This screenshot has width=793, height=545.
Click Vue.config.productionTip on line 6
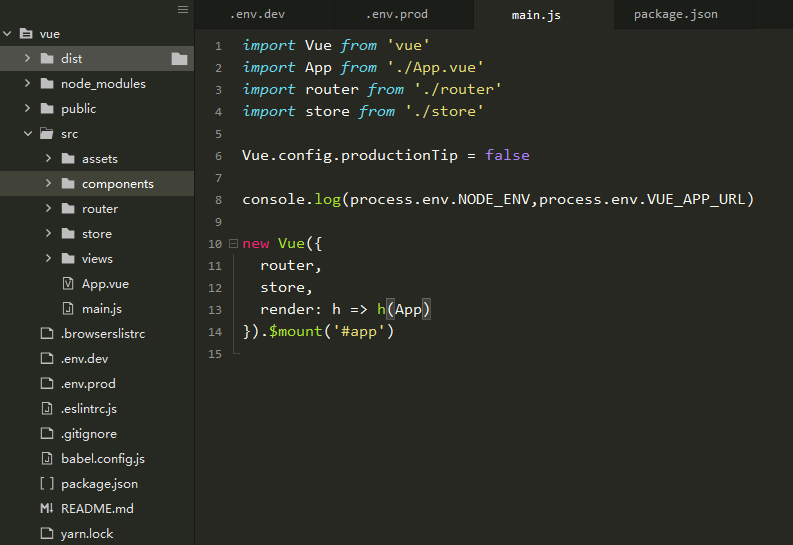[x=349, y=155]
